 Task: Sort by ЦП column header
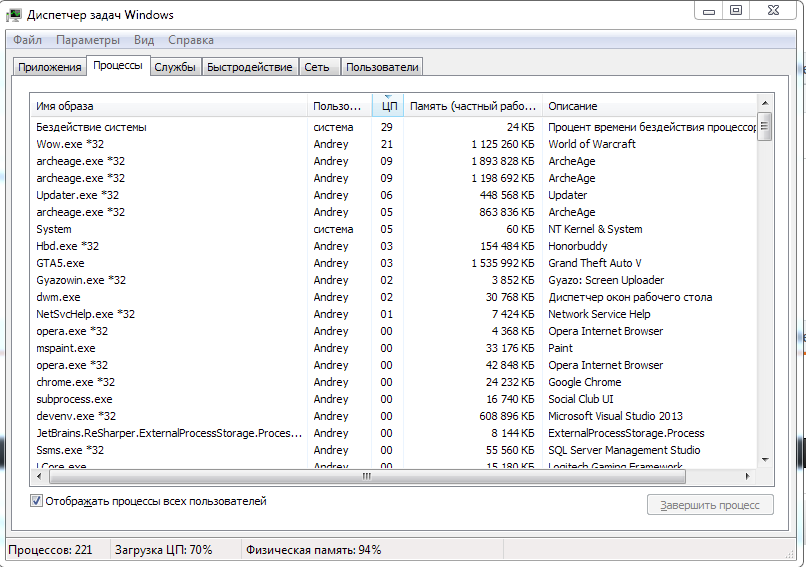coord(388,106)
